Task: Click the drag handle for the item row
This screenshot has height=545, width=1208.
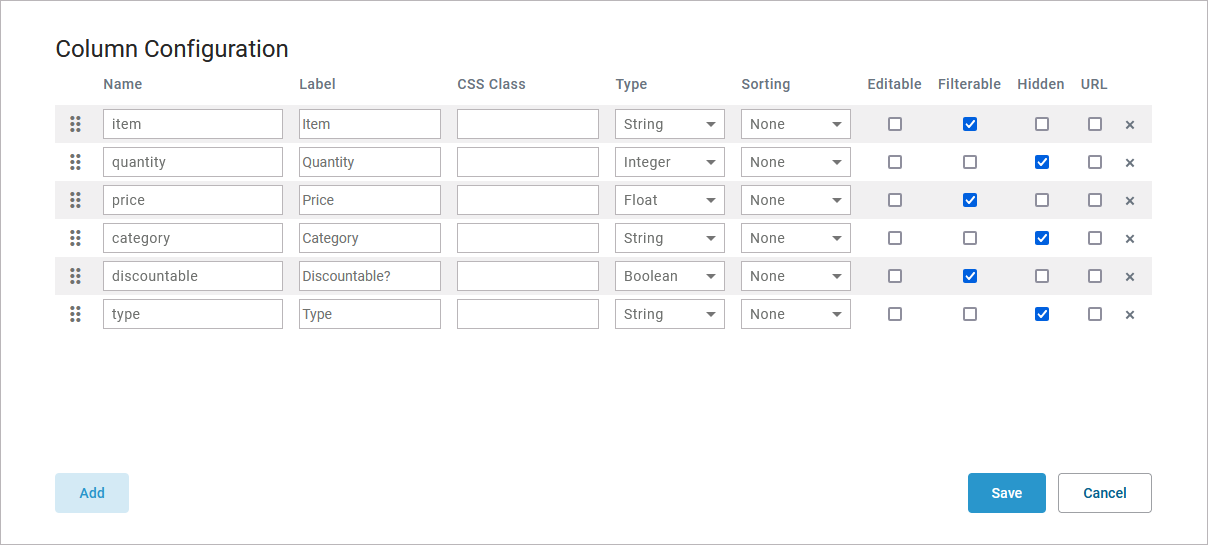Action: point(75,124)
